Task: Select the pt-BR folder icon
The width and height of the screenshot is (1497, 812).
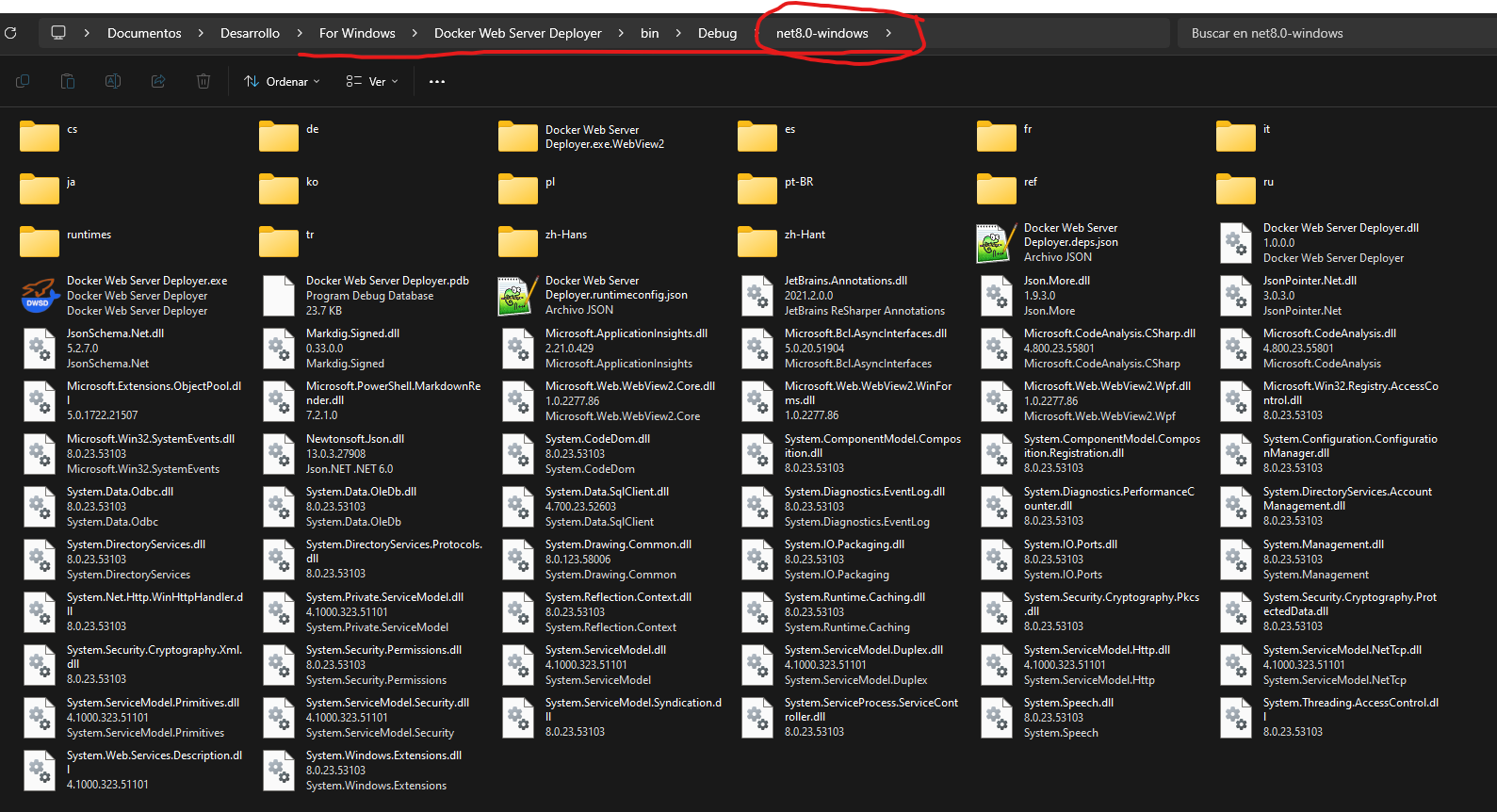Action: 757,189
